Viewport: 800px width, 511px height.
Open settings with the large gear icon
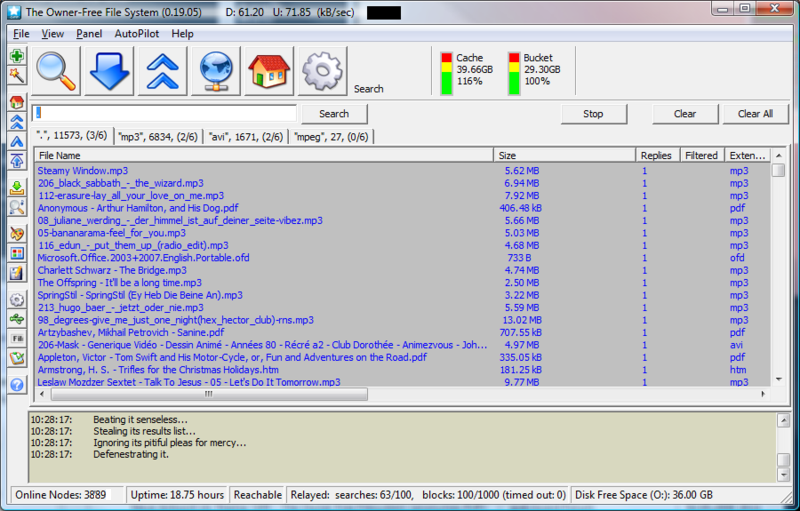[323, 71]
